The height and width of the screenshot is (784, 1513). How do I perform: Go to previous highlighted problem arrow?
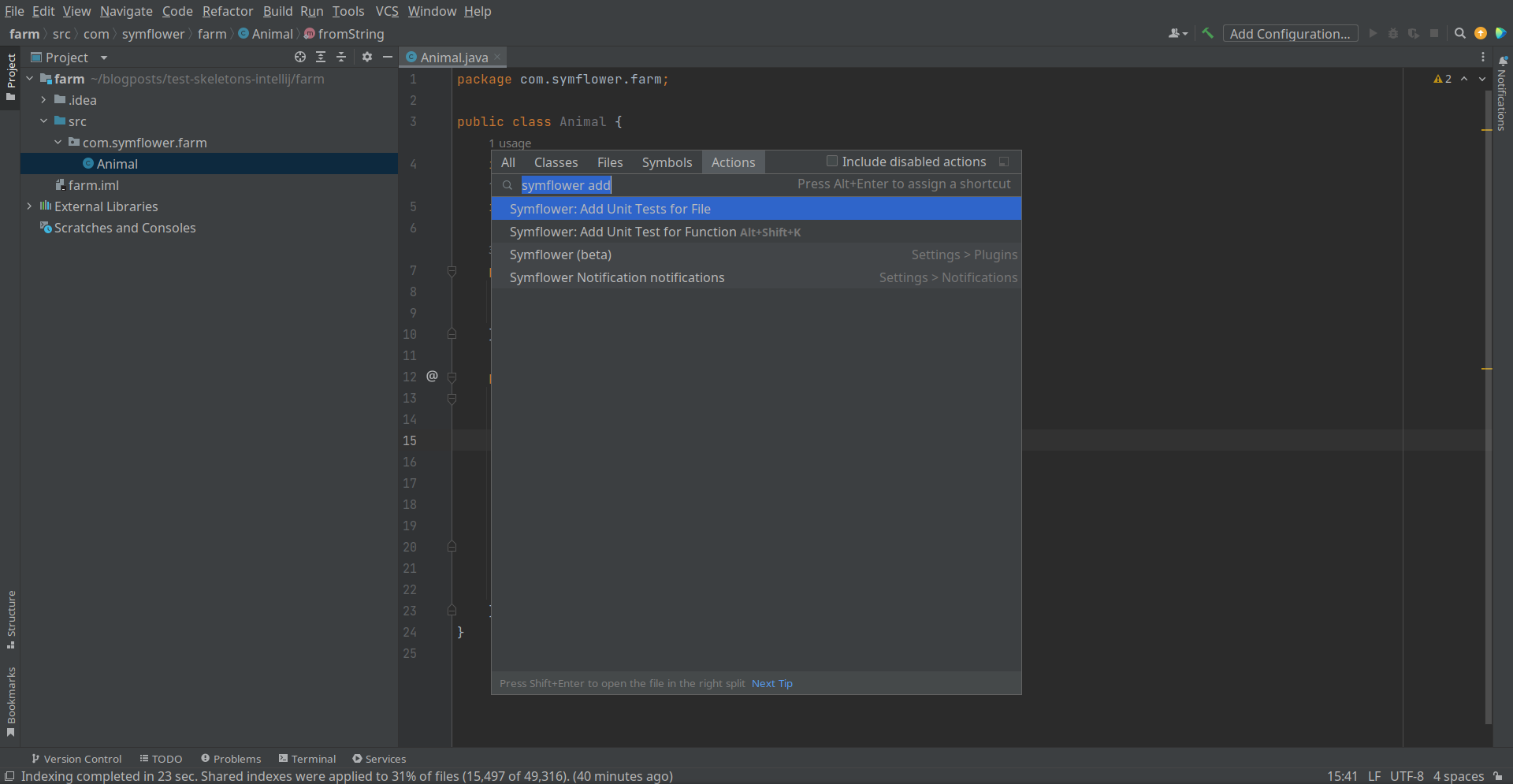[1464, 79]
